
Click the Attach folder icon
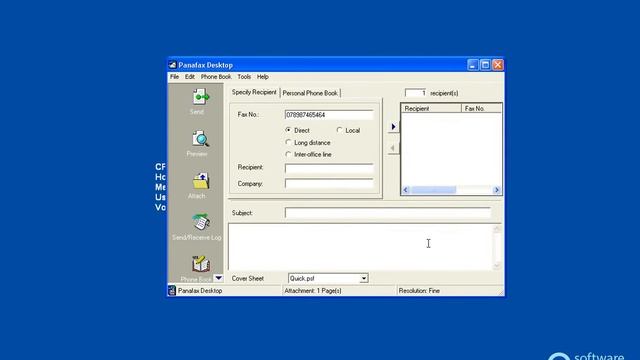pyautogui.click(x=200, y=181)
